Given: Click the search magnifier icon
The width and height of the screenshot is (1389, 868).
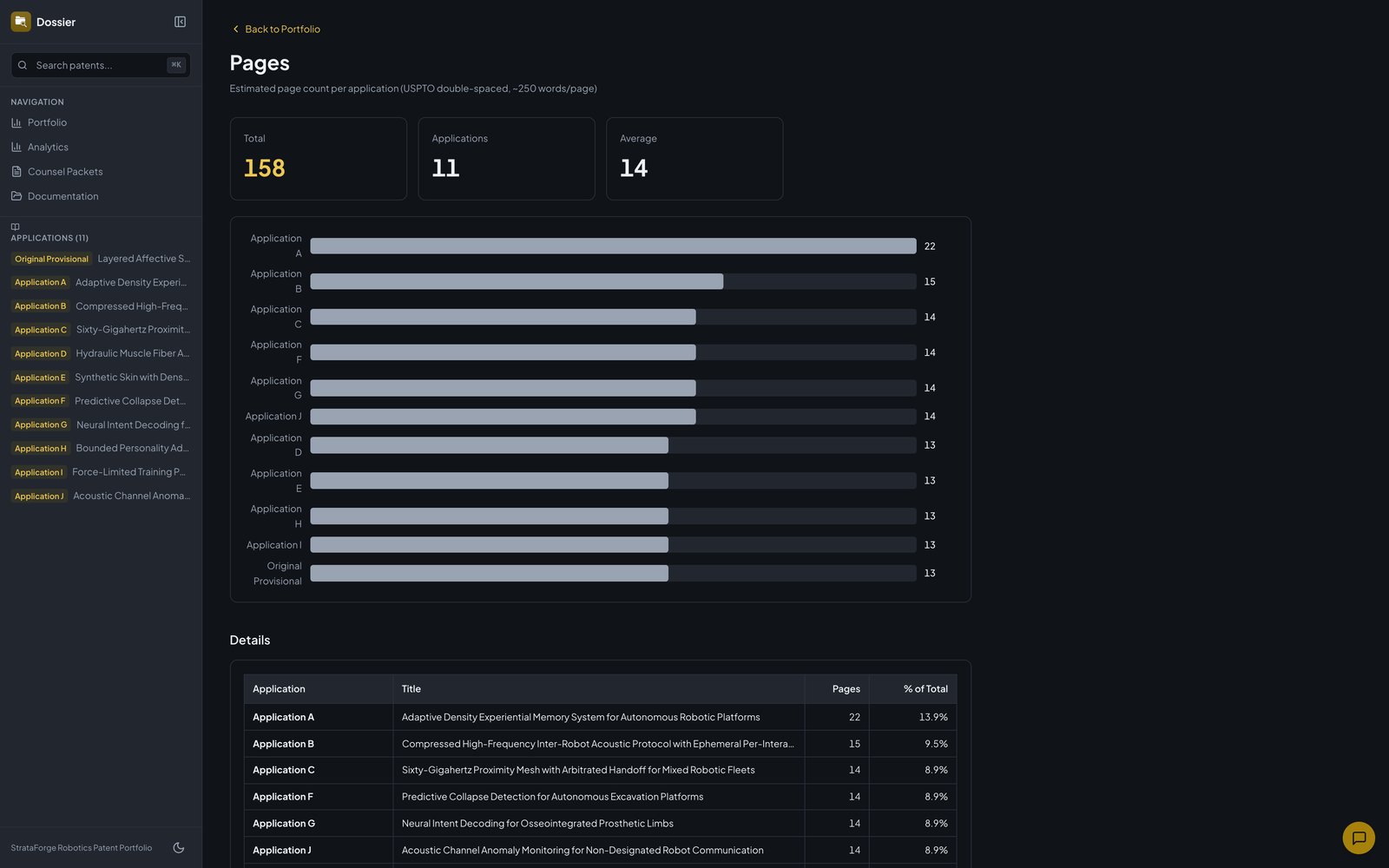Looking at the screenshot, I should (23, 65).
